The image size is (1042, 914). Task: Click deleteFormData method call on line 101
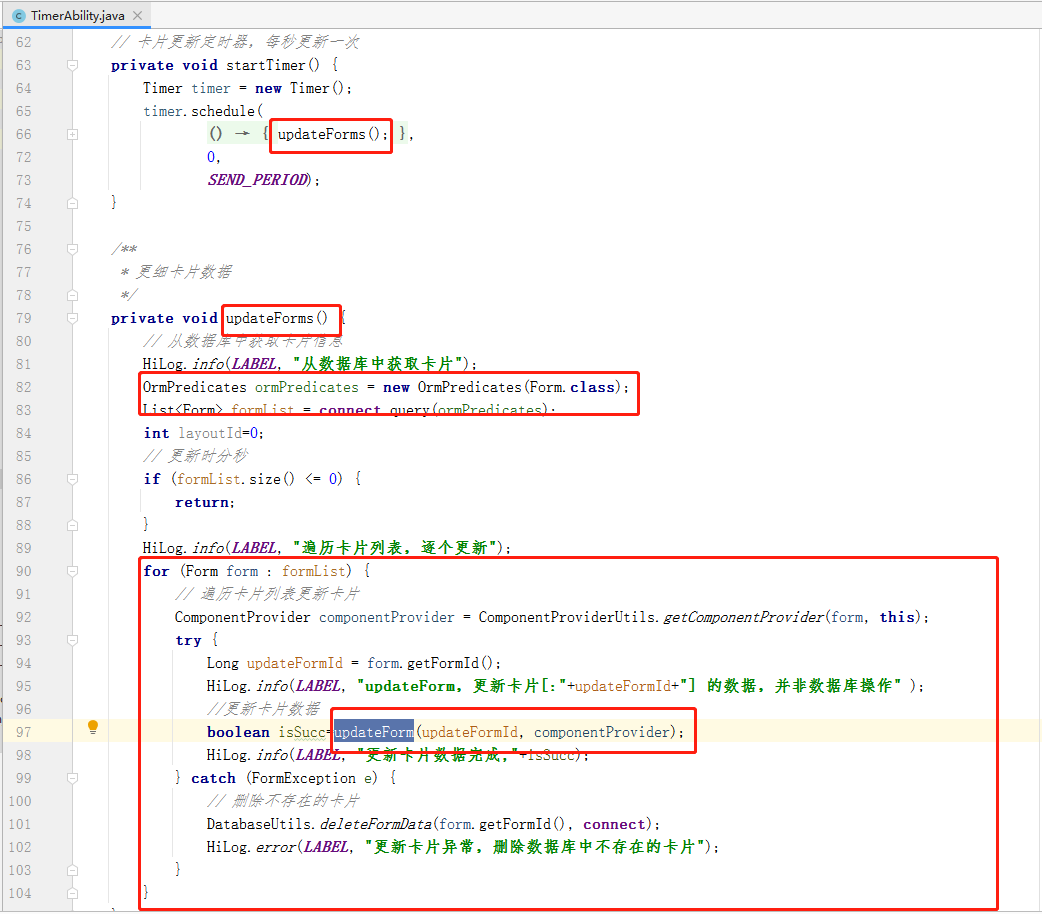pos(375,824)
